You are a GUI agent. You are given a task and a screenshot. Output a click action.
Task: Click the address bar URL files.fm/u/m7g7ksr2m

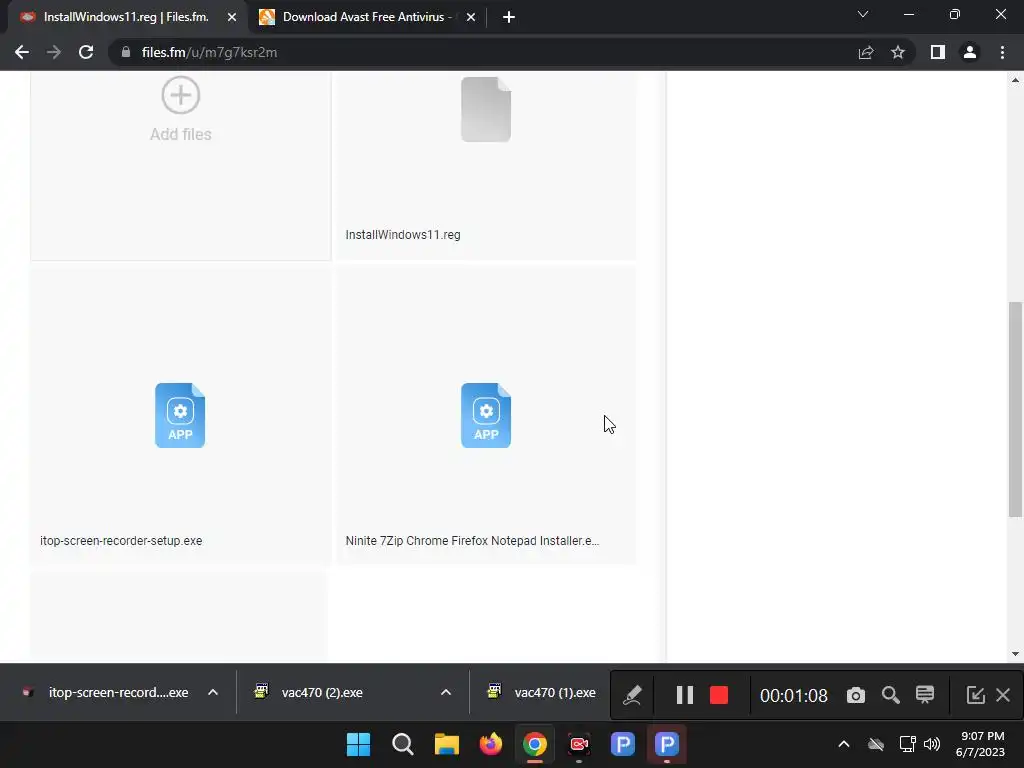(x=209, y=52)
